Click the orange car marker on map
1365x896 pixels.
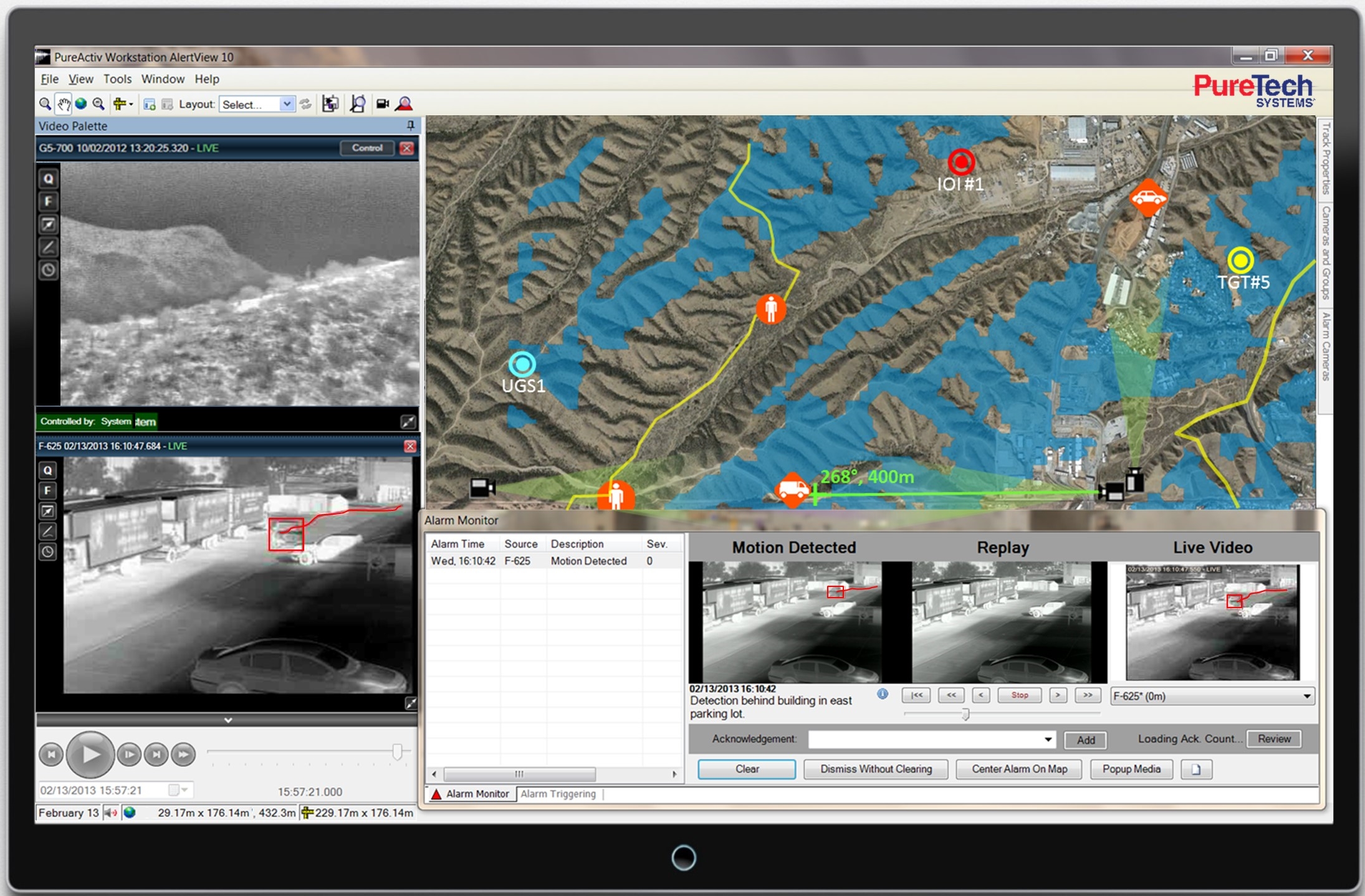(1148, 198)
